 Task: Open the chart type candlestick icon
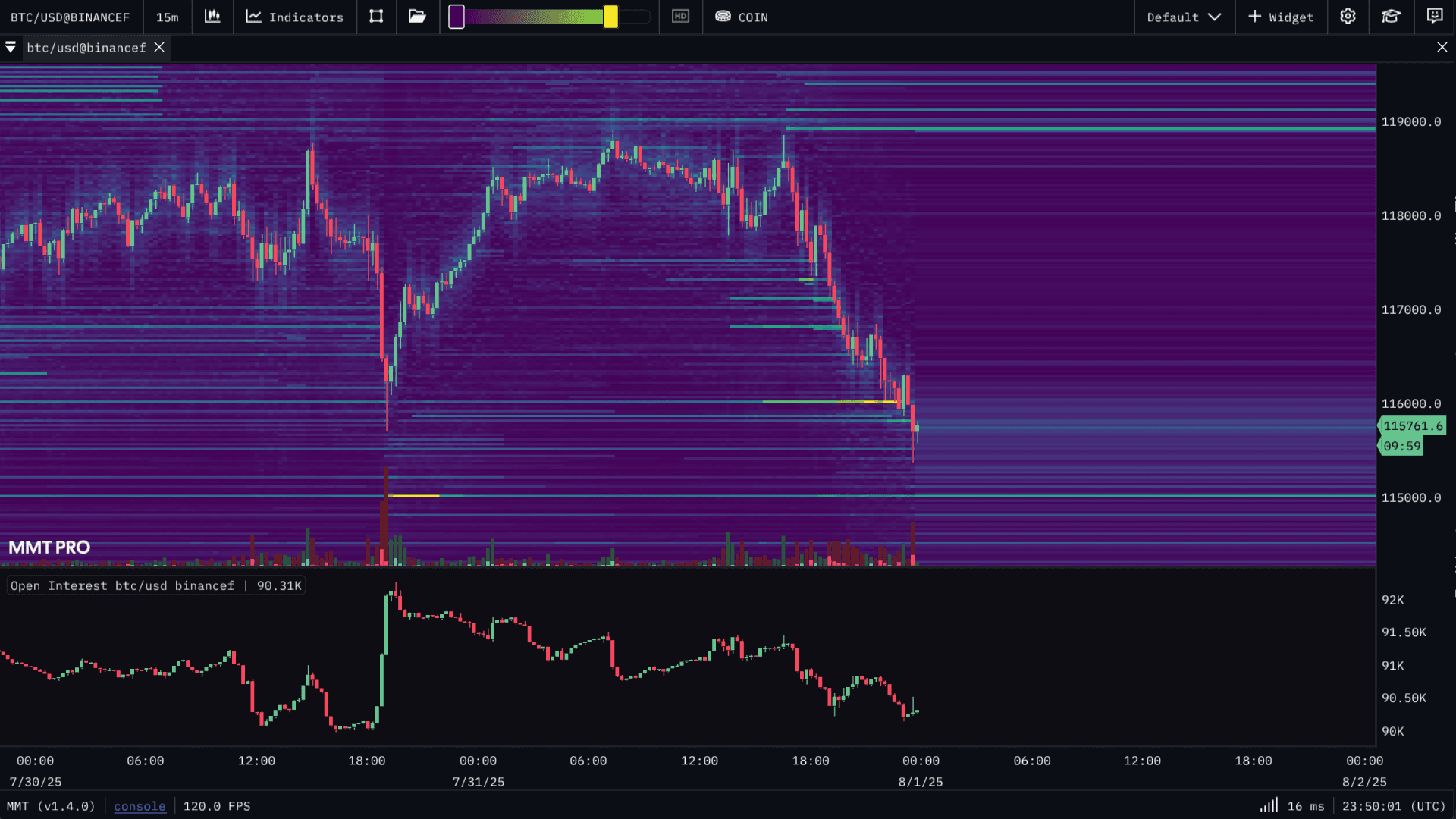[x=212, y=17]
